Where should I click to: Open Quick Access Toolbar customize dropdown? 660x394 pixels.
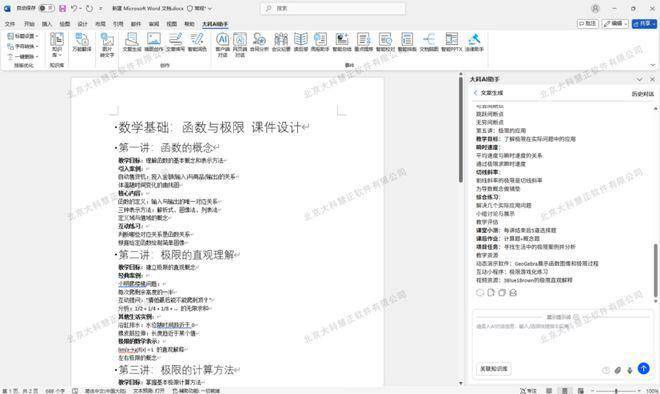[101, 8]
